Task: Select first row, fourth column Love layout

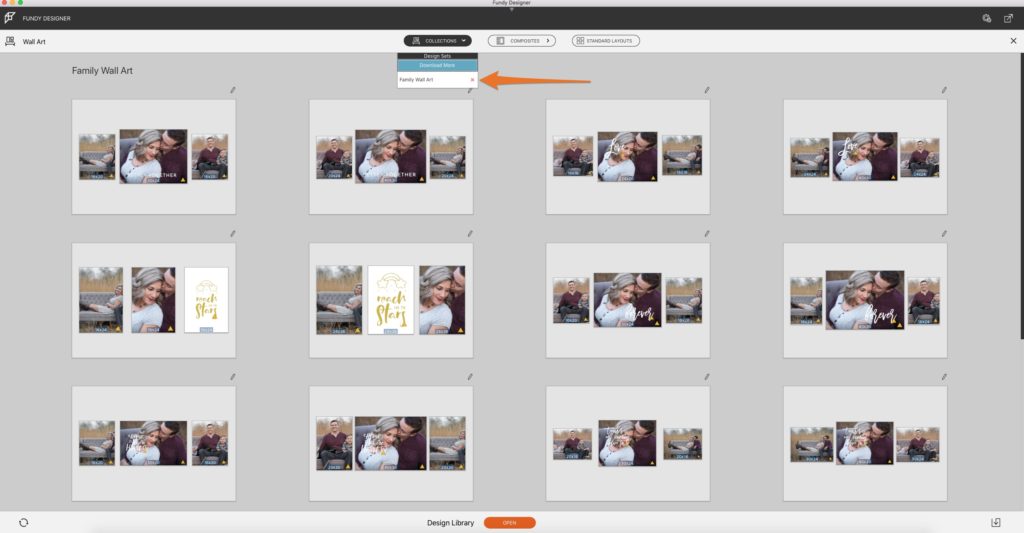Action: point(865,157)
